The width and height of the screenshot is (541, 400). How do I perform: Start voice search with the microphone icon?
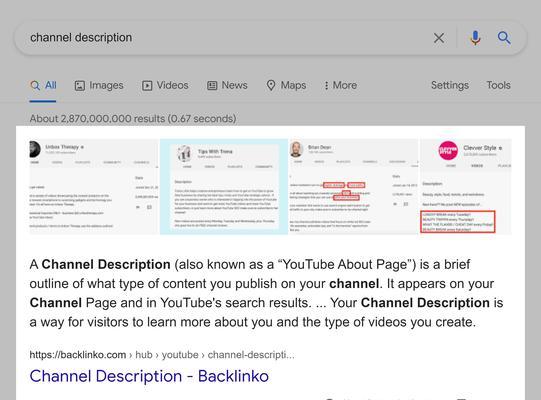pos(475,38)
